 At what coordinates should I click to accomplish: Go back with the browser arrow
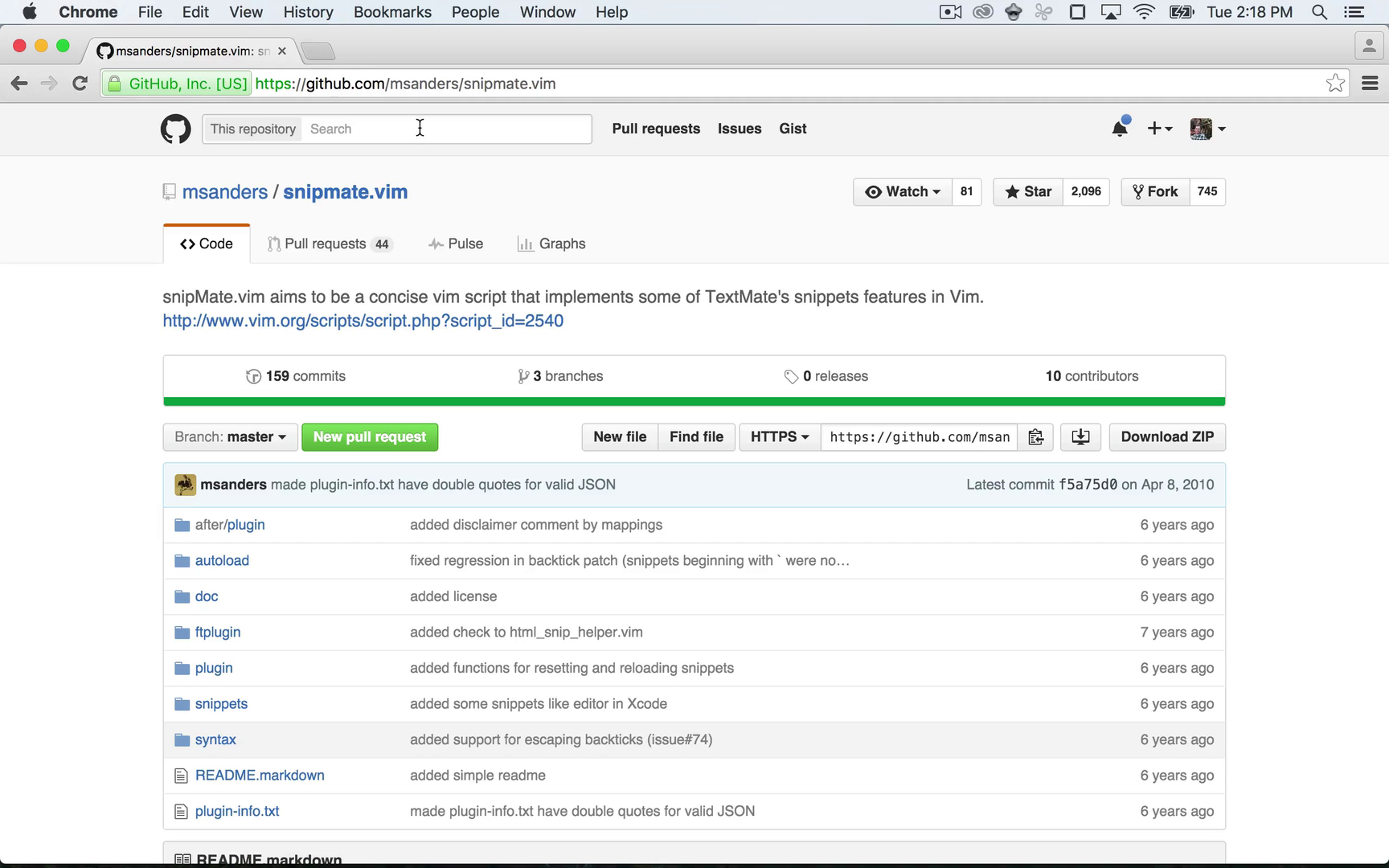(x=19, y=84)
